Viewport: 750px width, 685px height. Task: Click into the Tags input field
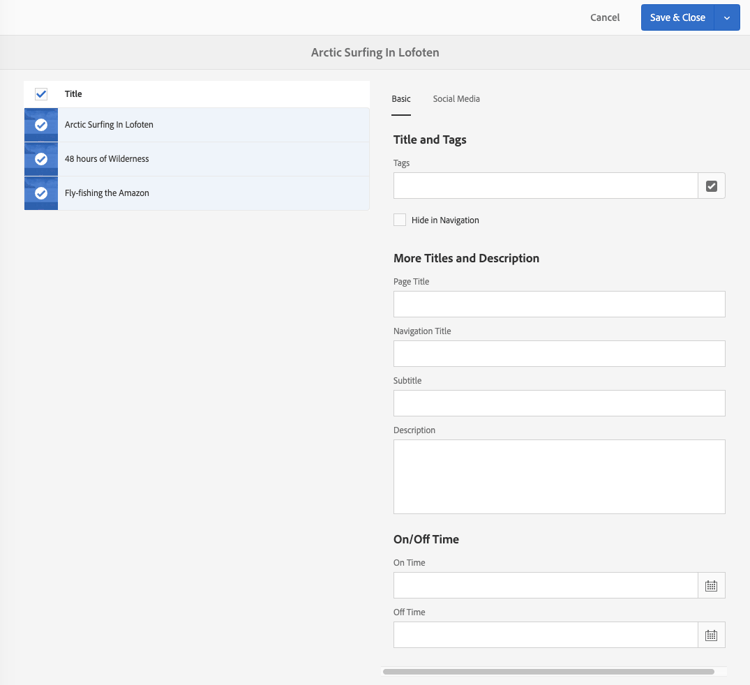pos(545,186)
